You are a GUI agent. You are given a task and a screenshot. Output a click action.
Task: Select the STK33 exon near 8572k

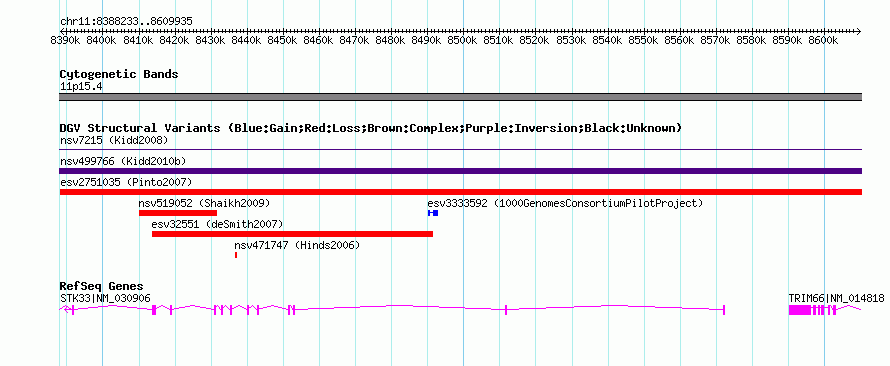point(724,310)
